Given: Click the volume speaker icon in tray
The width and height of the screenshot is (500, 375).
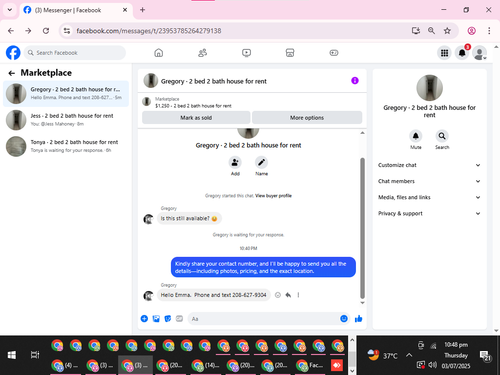Looking at the screenshot, I should click(x=432, y=365).
